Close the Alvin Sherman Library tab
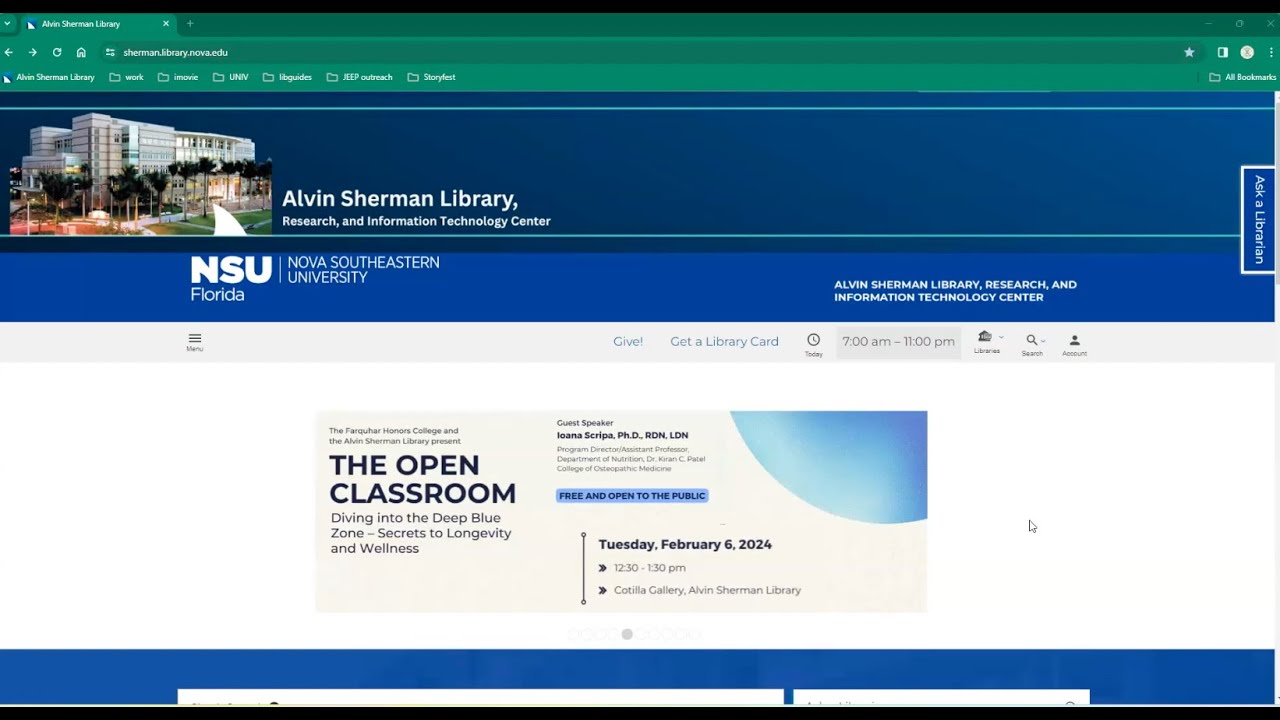 165,23
